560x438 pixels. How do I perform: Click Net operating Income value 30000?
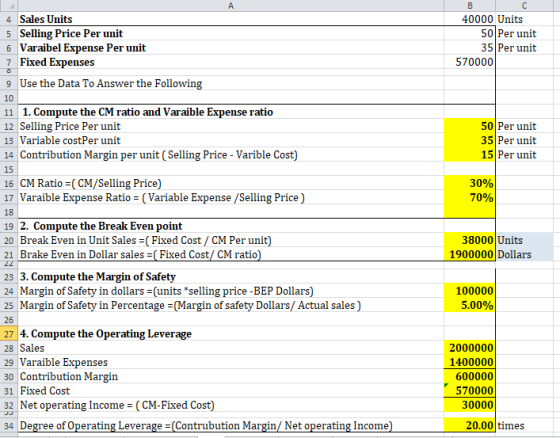[x=470, y=405]
